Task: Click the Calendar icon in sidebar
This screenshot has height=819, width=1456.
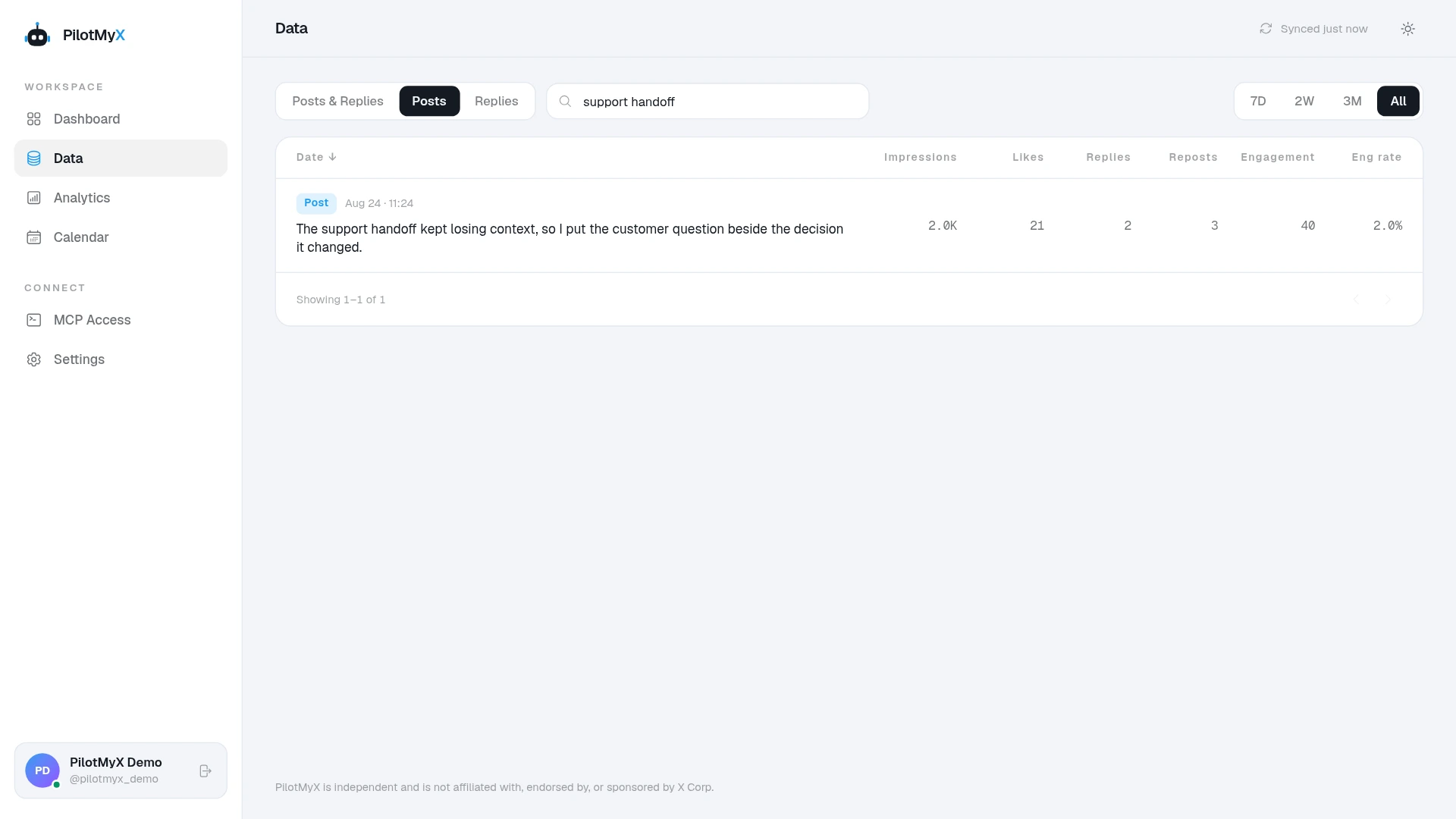Action: click(33, 237)
